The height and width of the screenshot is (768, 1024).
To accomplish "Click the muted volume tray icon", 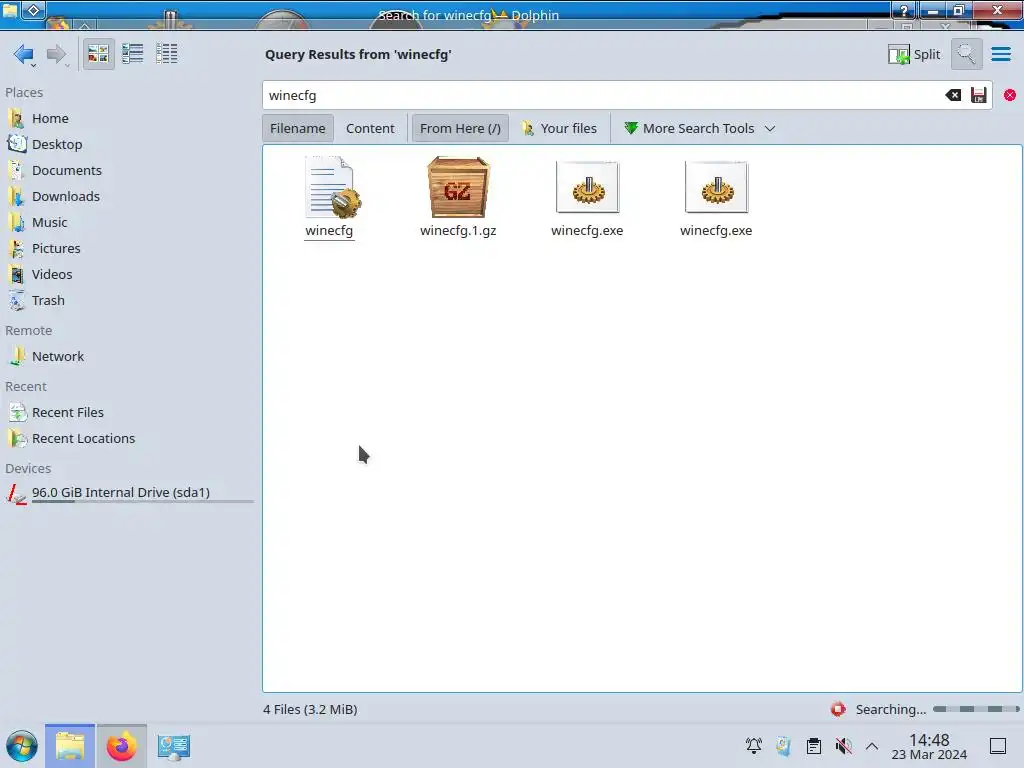I will pyautogui.click(x=844, y=746).
